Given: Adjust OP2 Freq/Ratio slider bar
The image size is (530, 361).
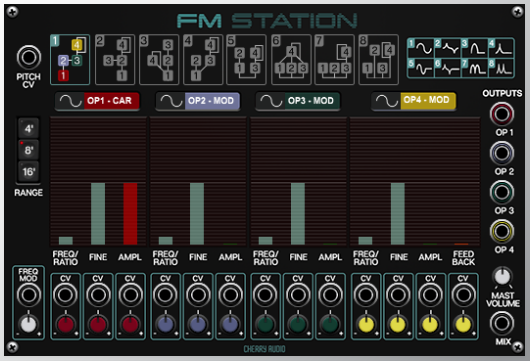Looking at the screenshot, I should pos(166,241).
